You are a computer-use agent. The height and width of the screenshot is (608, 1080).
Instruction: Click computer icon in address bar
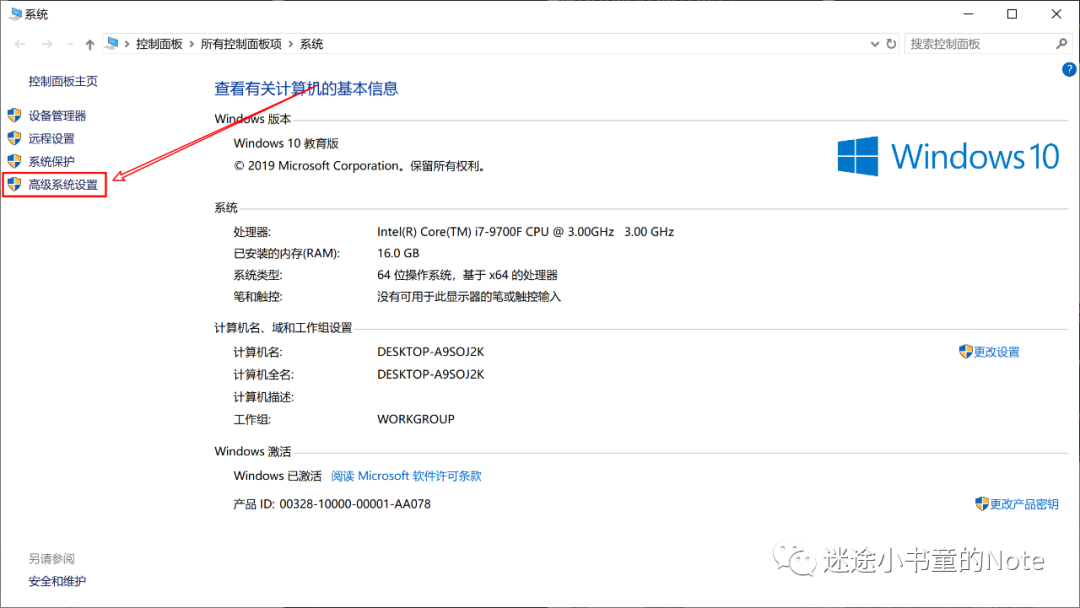tap(112, 43)
